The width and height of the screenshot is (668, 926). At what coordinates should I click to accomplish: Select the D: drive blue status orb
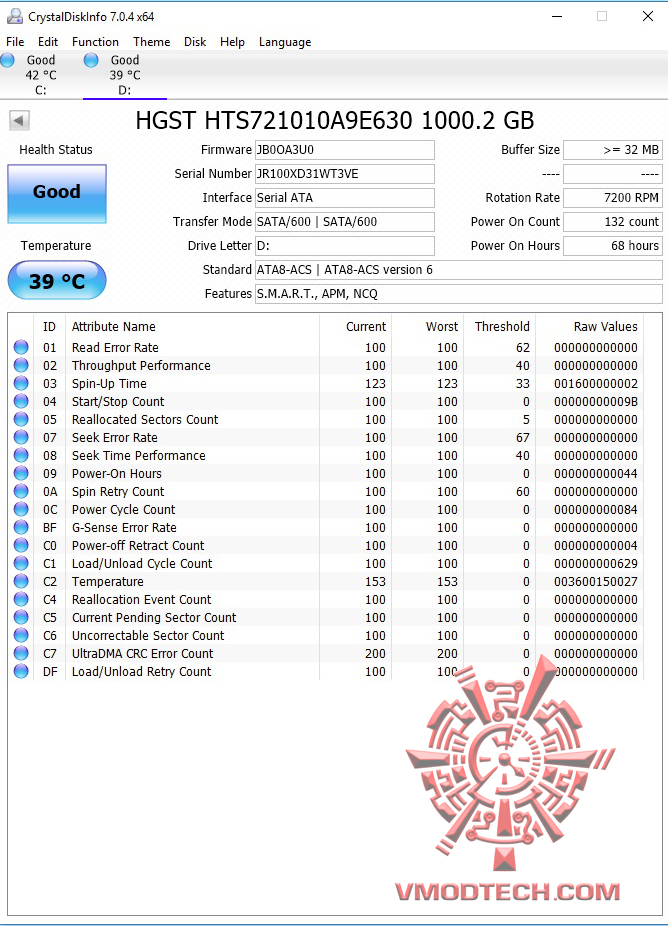click(x=91, y=60)
